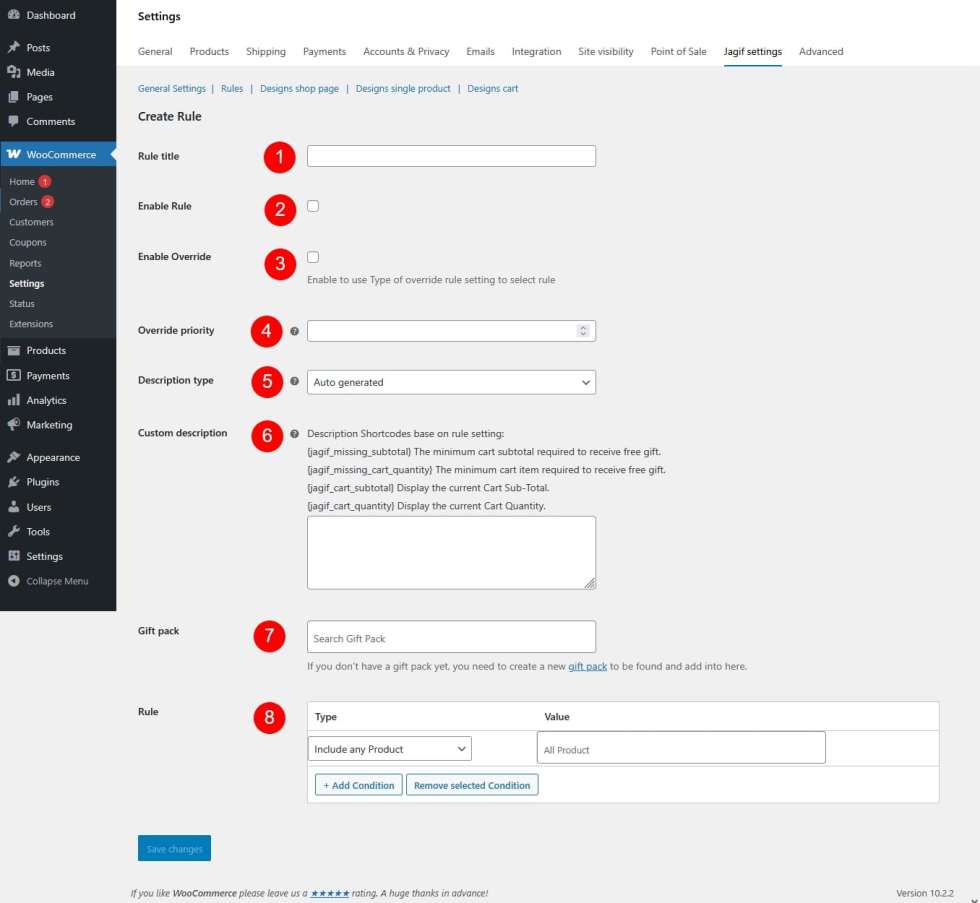The image size is (980, 903).
Task: Check the Enable Override checkbox
Action: 313,257
